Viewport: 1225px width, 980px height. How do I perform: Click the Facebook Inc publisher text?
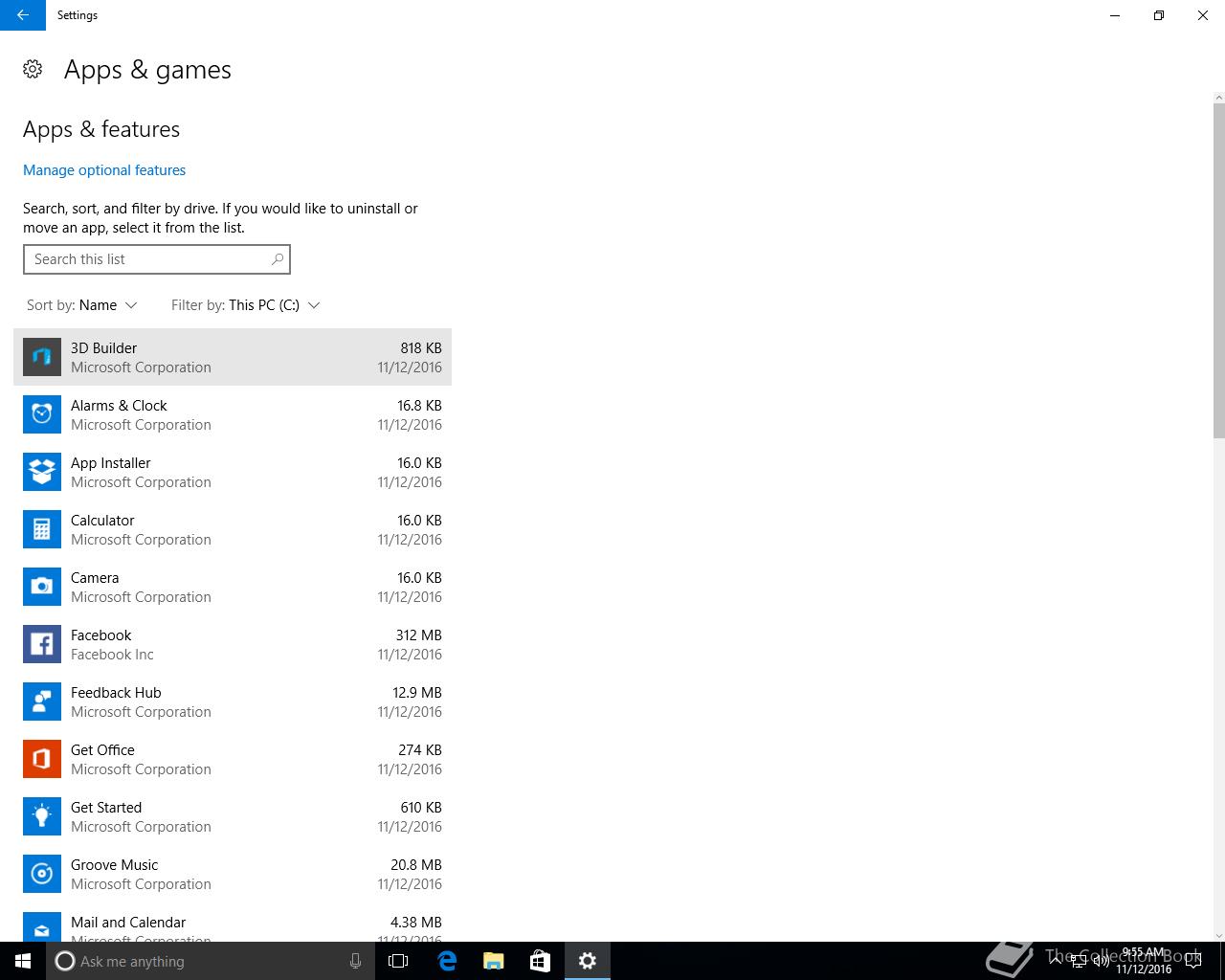tap(112, 655)
